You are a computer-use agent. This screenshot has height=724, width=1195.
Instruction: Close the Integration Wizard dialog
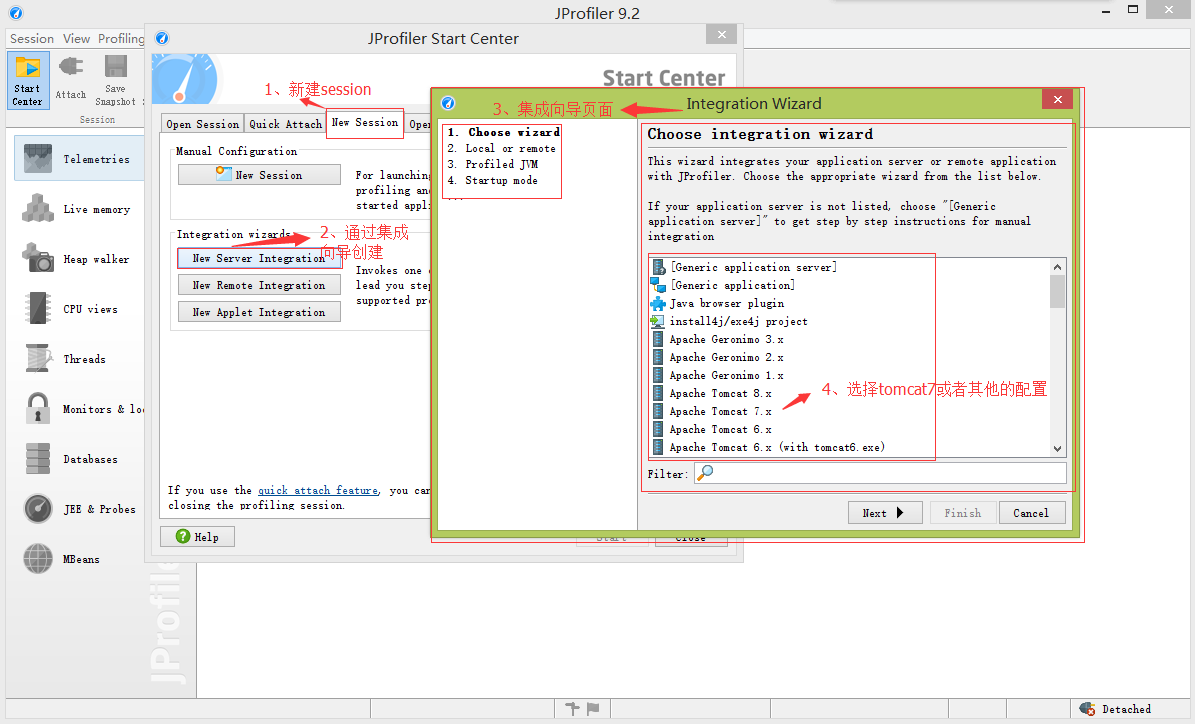(x=1058, y=99)
